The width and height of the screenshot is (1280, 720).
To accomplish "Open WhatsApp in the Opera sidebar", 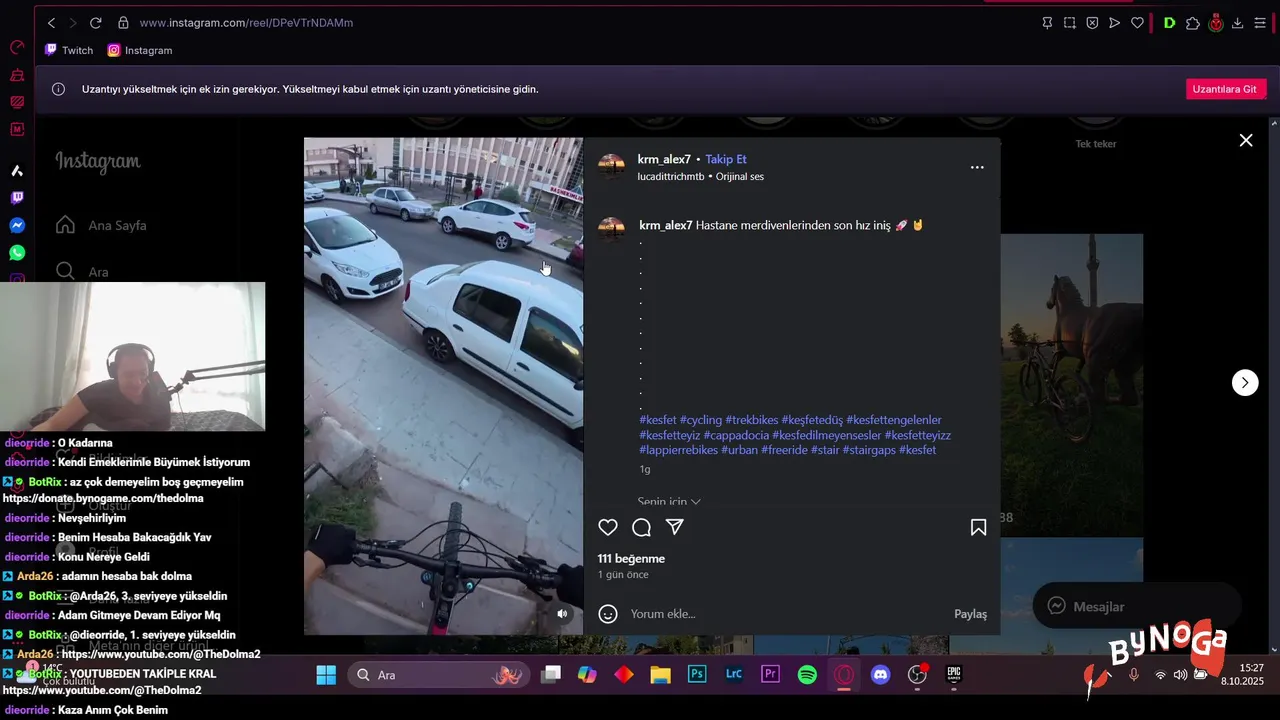I will [17, 253].
